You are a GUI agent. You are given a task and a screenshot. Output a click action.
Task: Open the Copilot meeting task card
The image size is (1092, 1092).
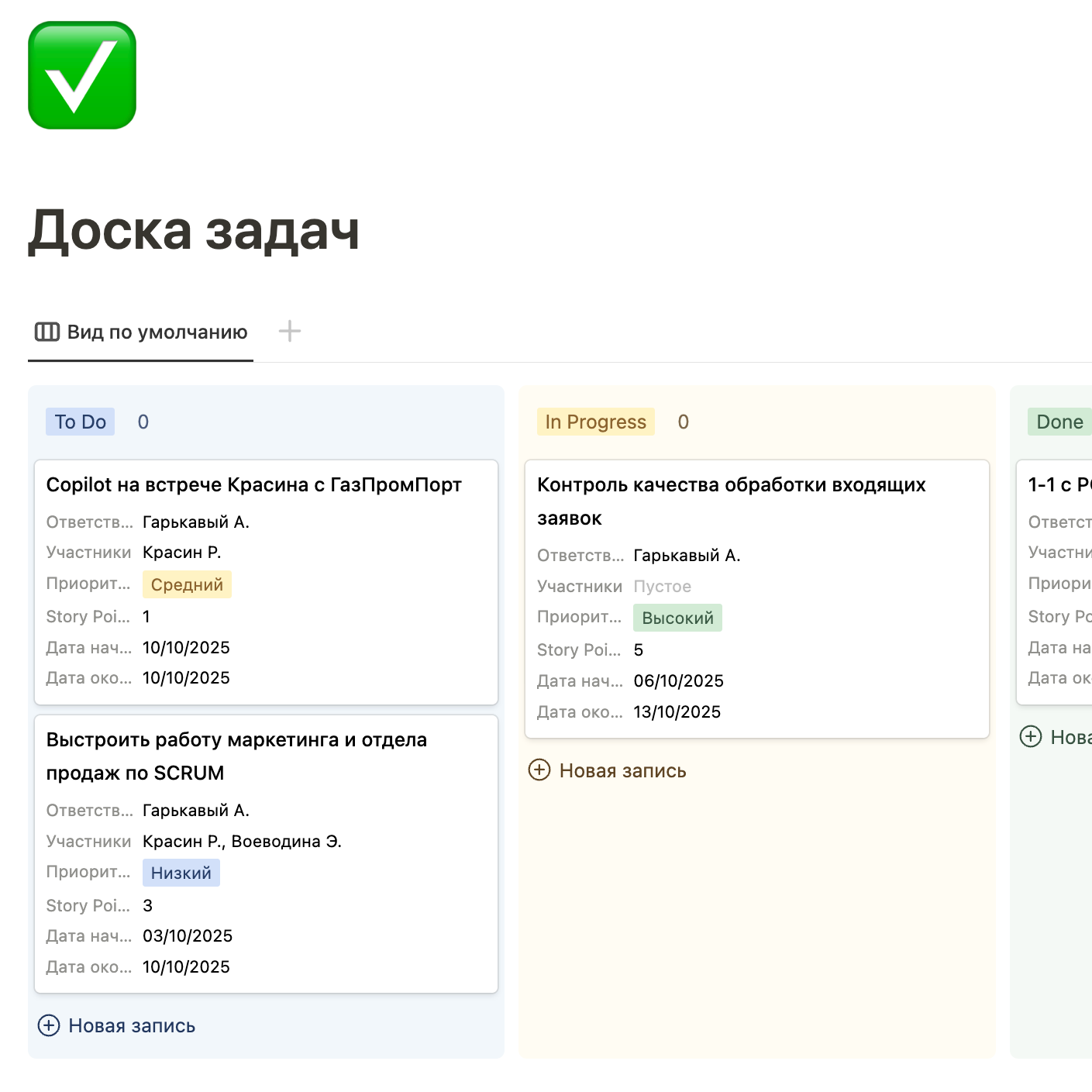point(253,485)
